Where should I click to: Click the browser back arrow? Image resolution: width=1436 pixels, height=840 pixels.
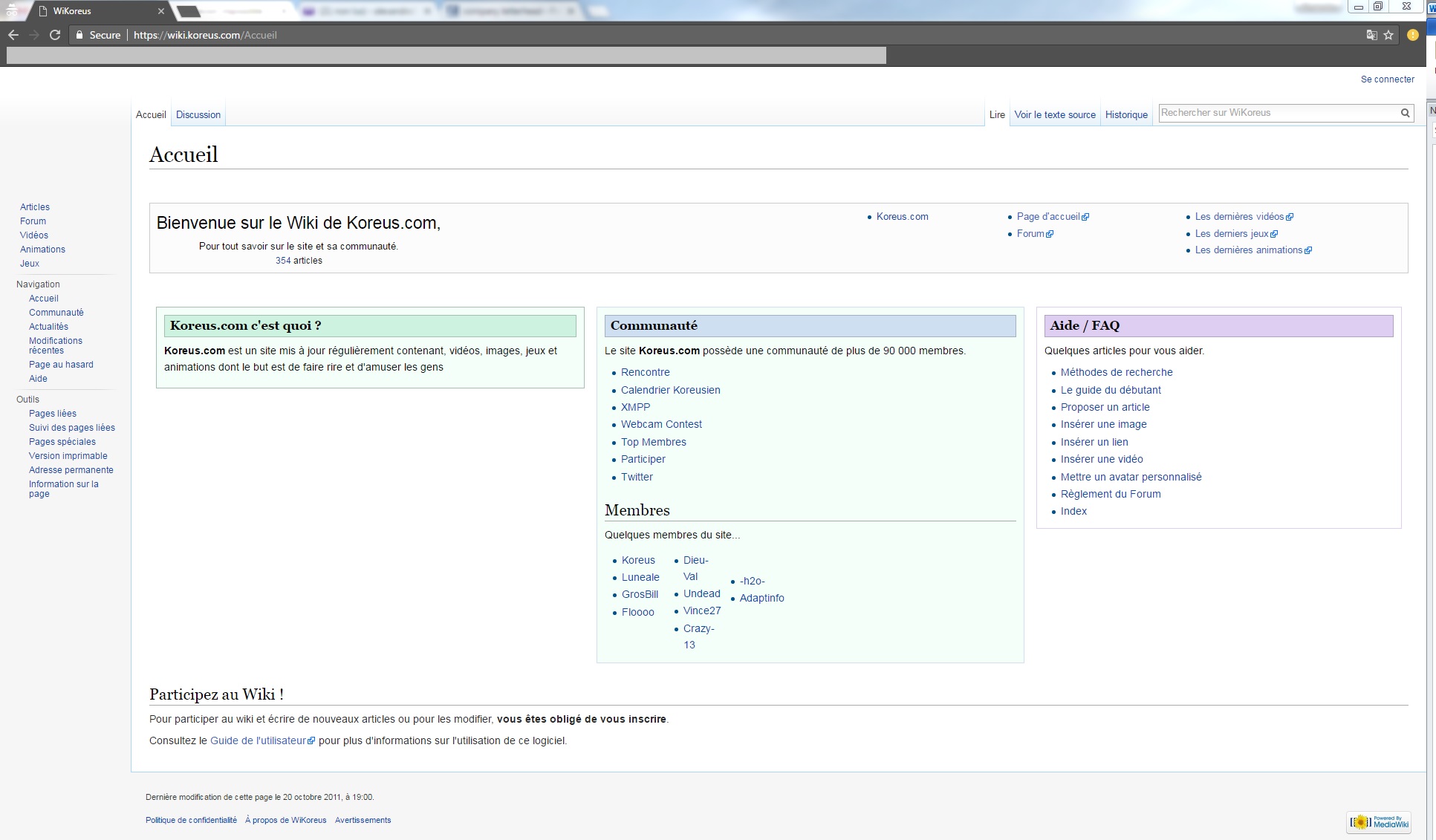coord(13,35)
